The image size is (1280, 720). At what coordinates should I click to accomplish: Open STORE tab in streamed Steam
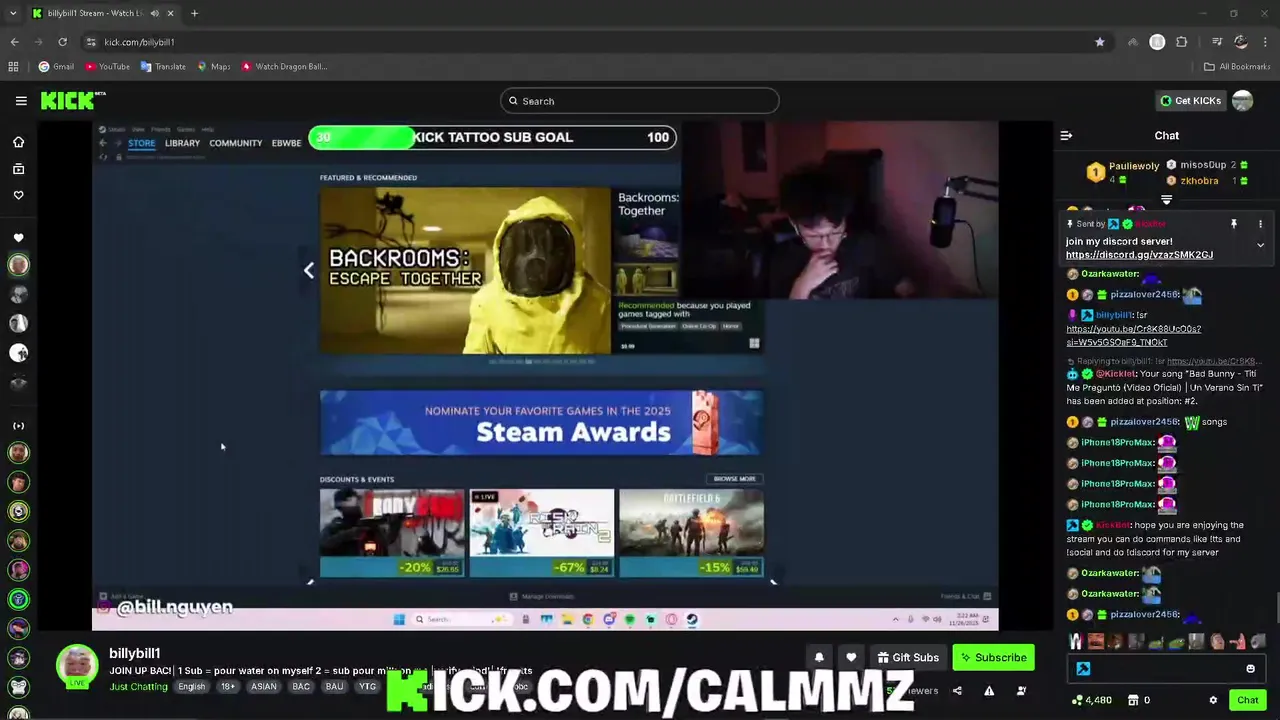(141, 143)
